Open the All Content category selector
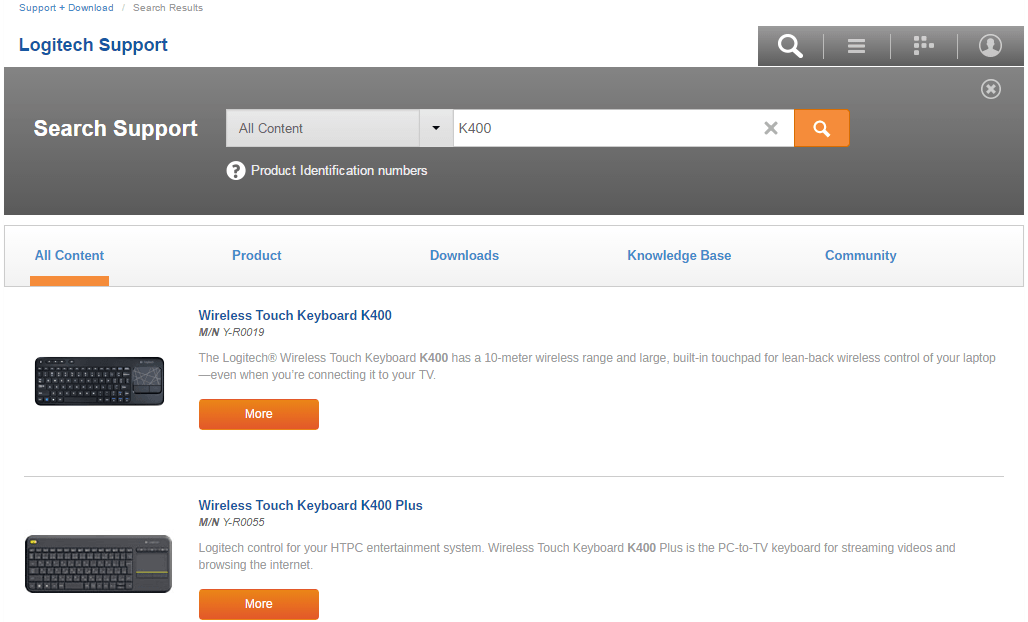 point(323,128)
